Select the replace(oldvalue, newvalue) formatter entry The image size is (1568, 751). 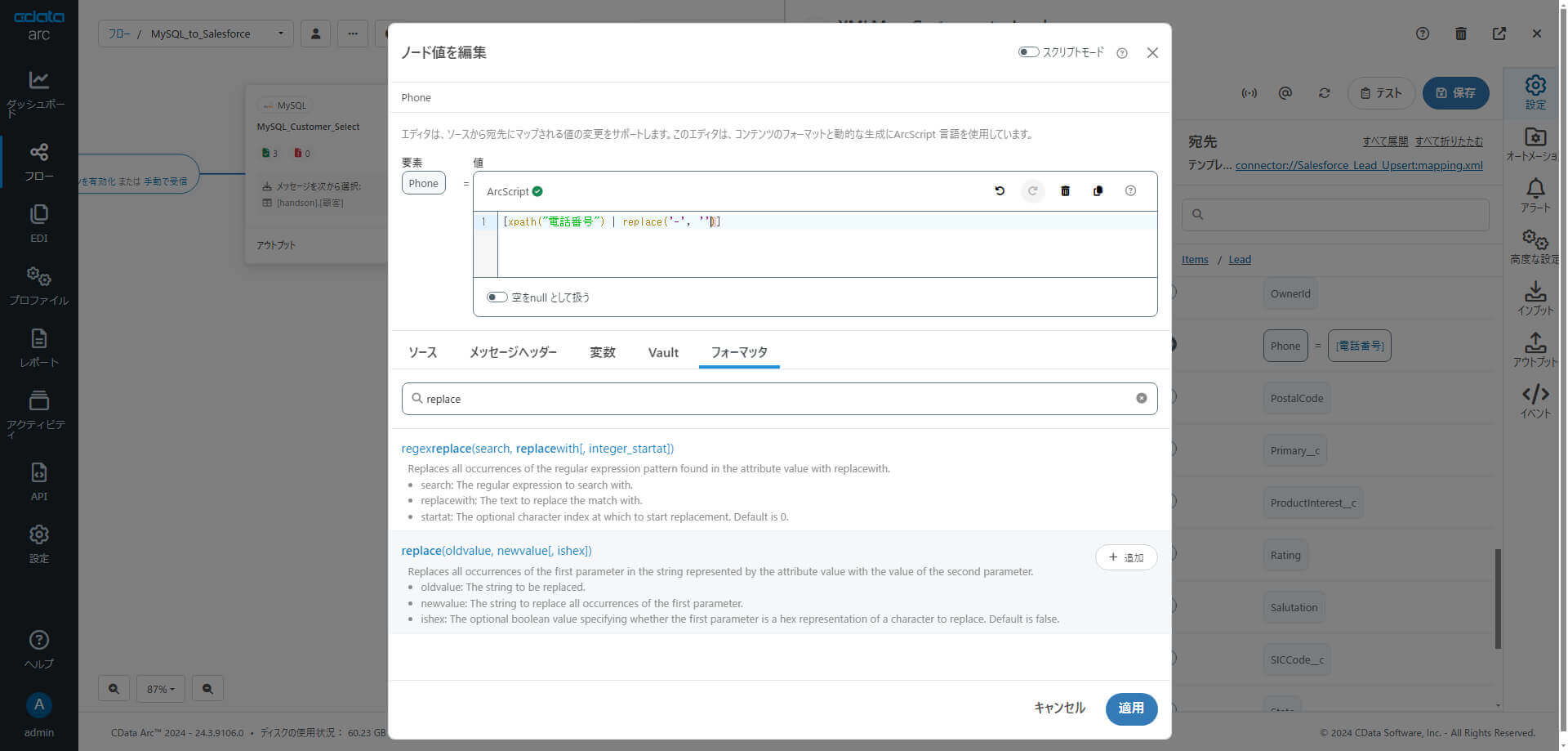click(497, 551)
